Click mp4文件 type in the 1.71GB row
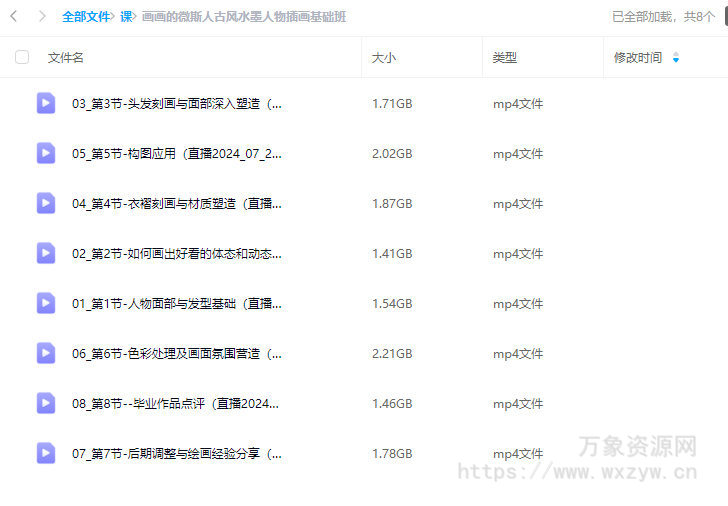The width and height of the screenshot is (728, 506). pos(518,104)
